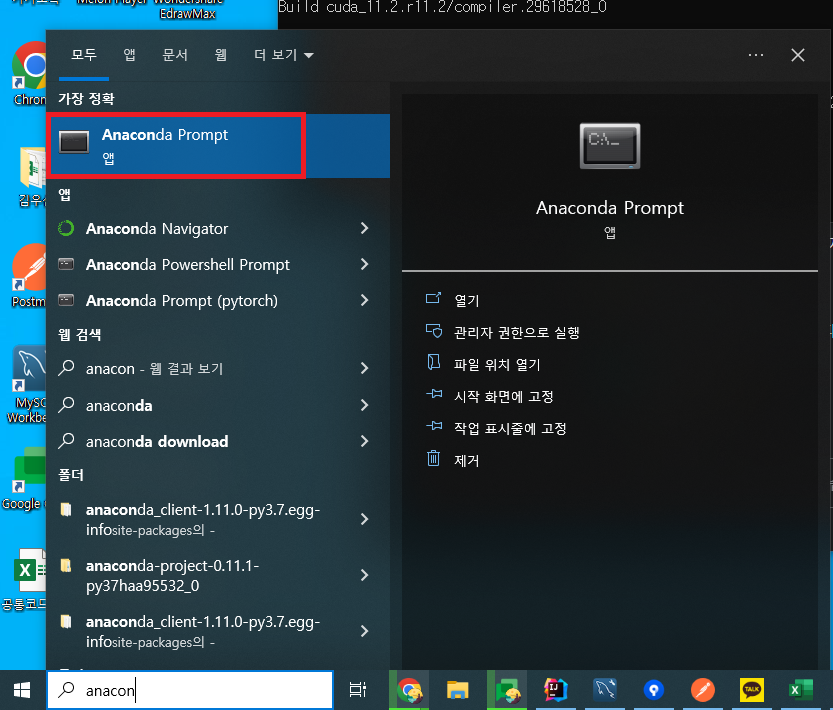
Task: Expand Anaconda Navigator result chevron
Action: 364,228
